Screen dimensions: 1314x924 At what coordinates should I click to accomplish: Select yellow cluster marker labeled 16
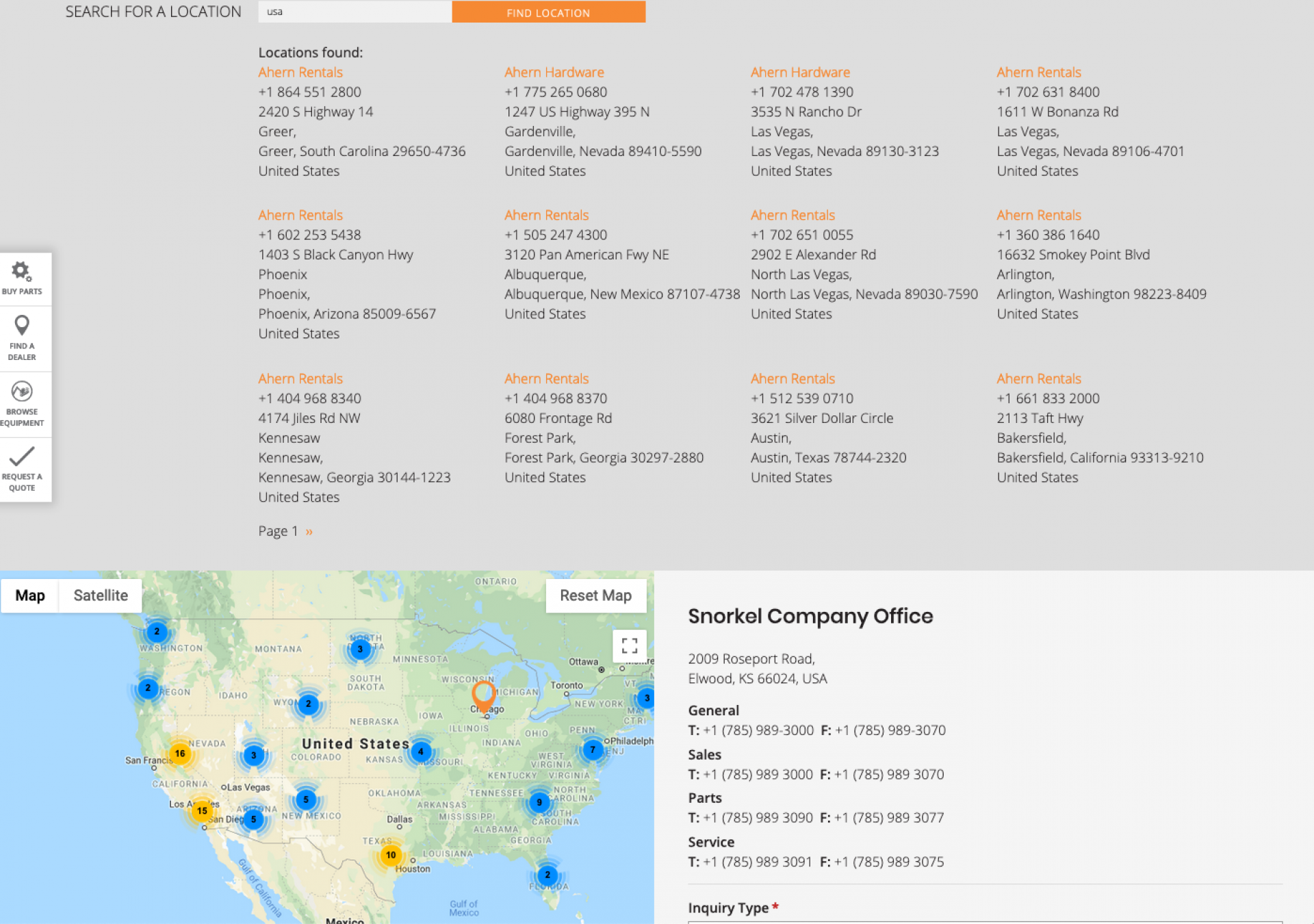[180, 754]
